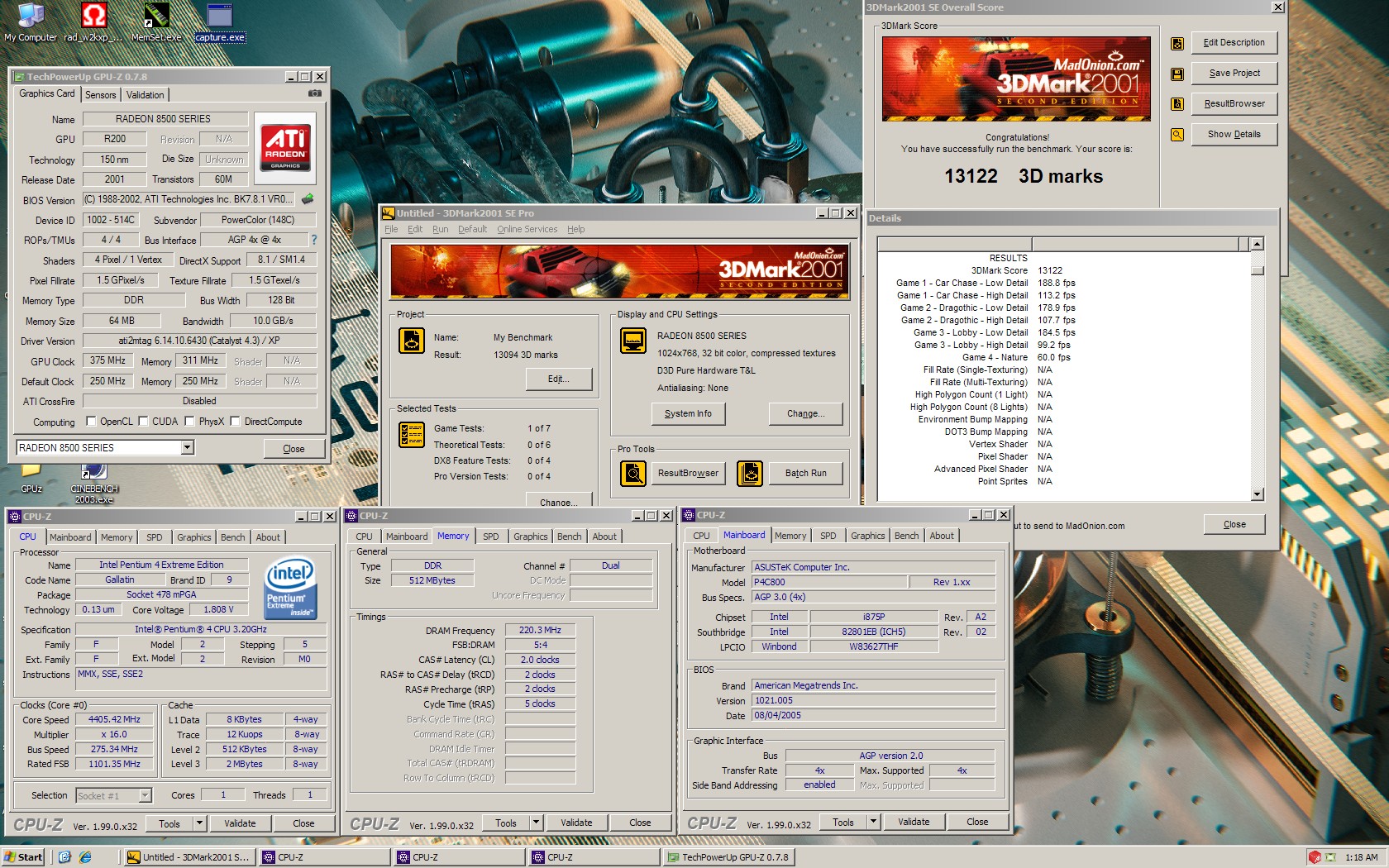Click the Selected Tests checklist icon
Viewport: 1389px width, 868px height.
pyautogui.click(x=412, y=435)
